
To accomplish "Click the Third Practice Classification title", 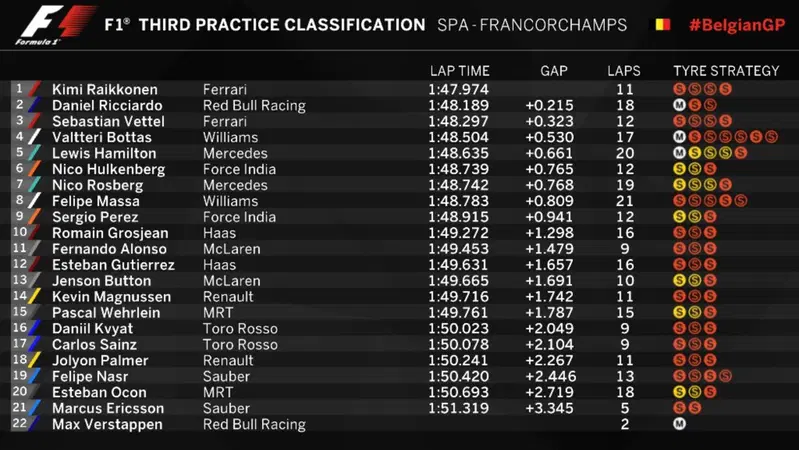I will (282, 25).
